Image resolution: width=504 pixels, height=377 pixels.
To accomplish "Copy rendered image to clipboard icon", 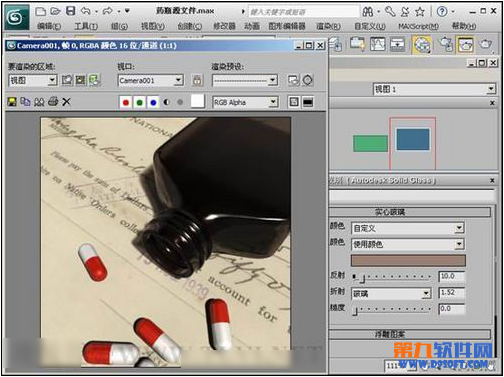I will click(x=25, y=102).
